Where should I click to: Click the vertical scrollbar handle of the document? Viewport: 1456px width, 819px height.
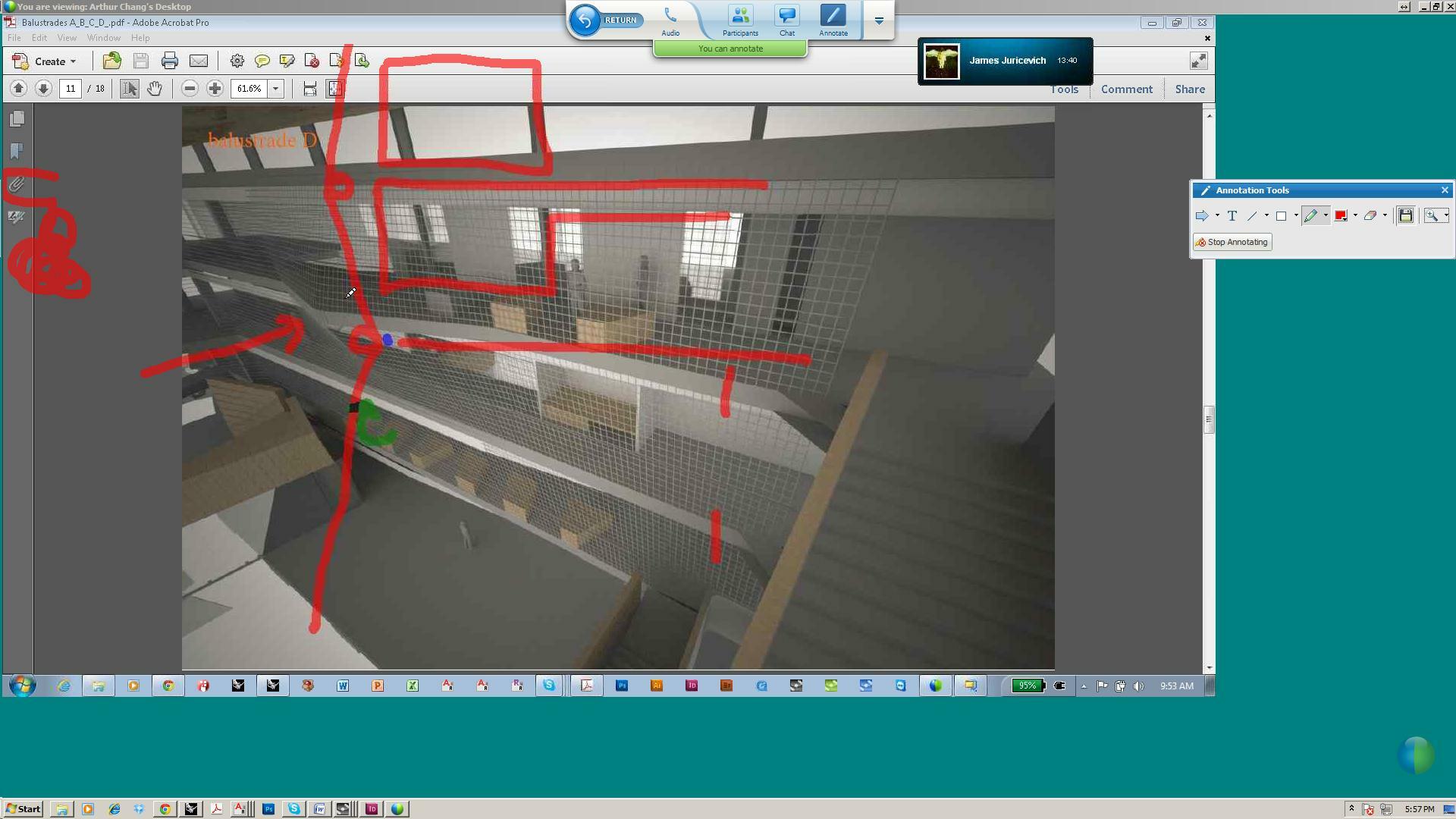click(x=1209, y=419)
